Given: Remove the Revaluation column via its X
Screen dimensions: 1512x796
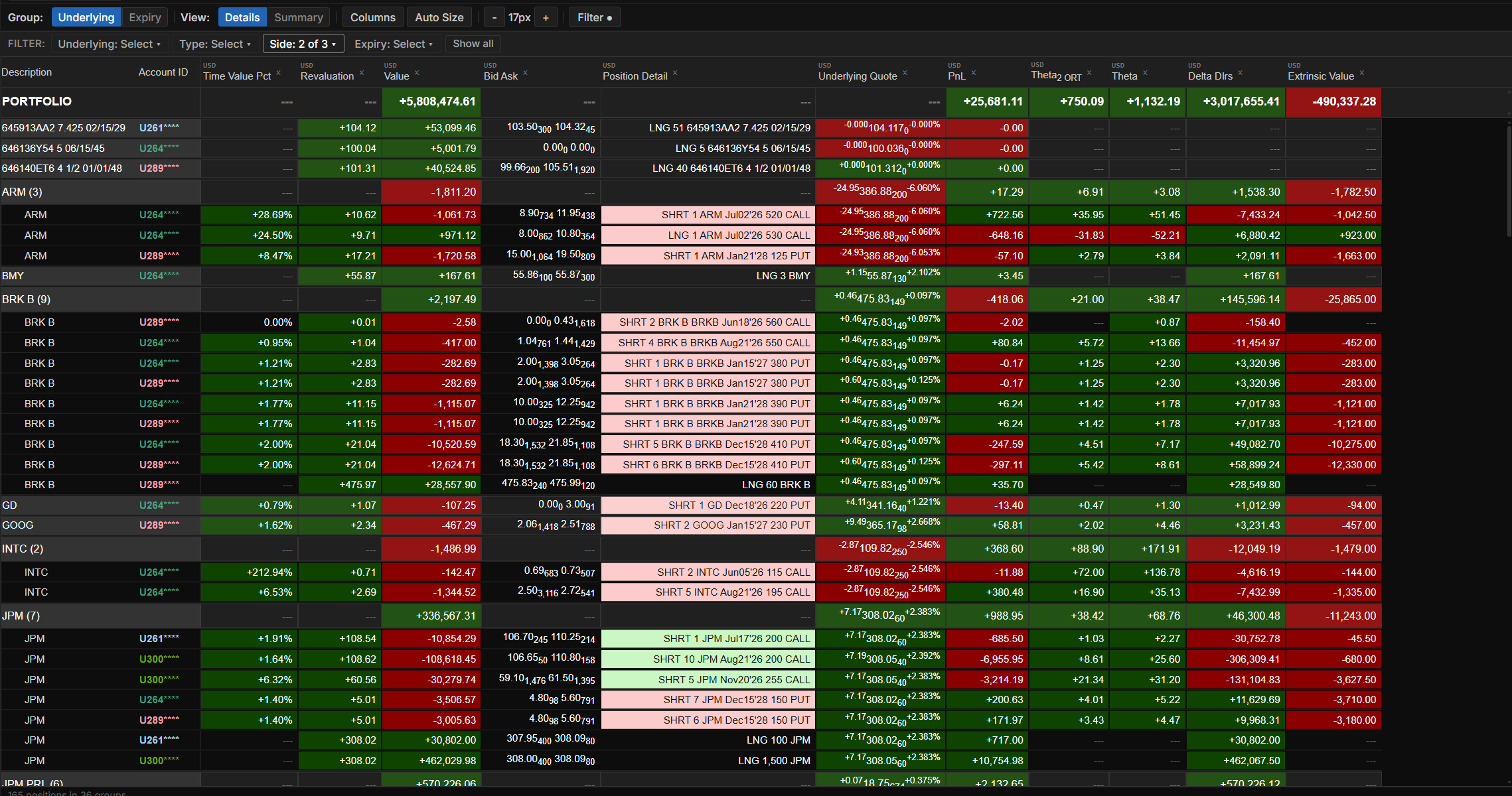Looking at the screenshot, I should (362, 73).
